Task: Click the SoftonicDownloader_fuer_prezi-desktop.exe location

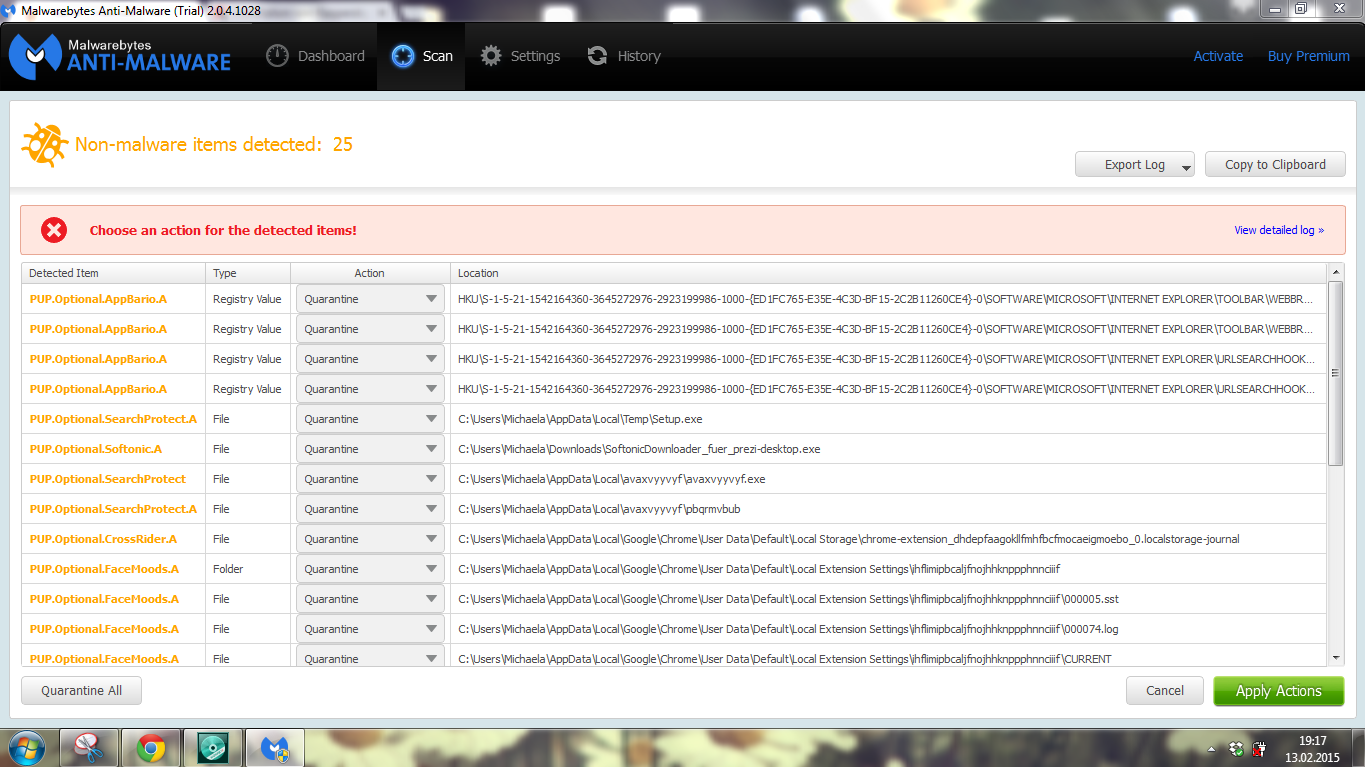Action: [x=639, y=449]
